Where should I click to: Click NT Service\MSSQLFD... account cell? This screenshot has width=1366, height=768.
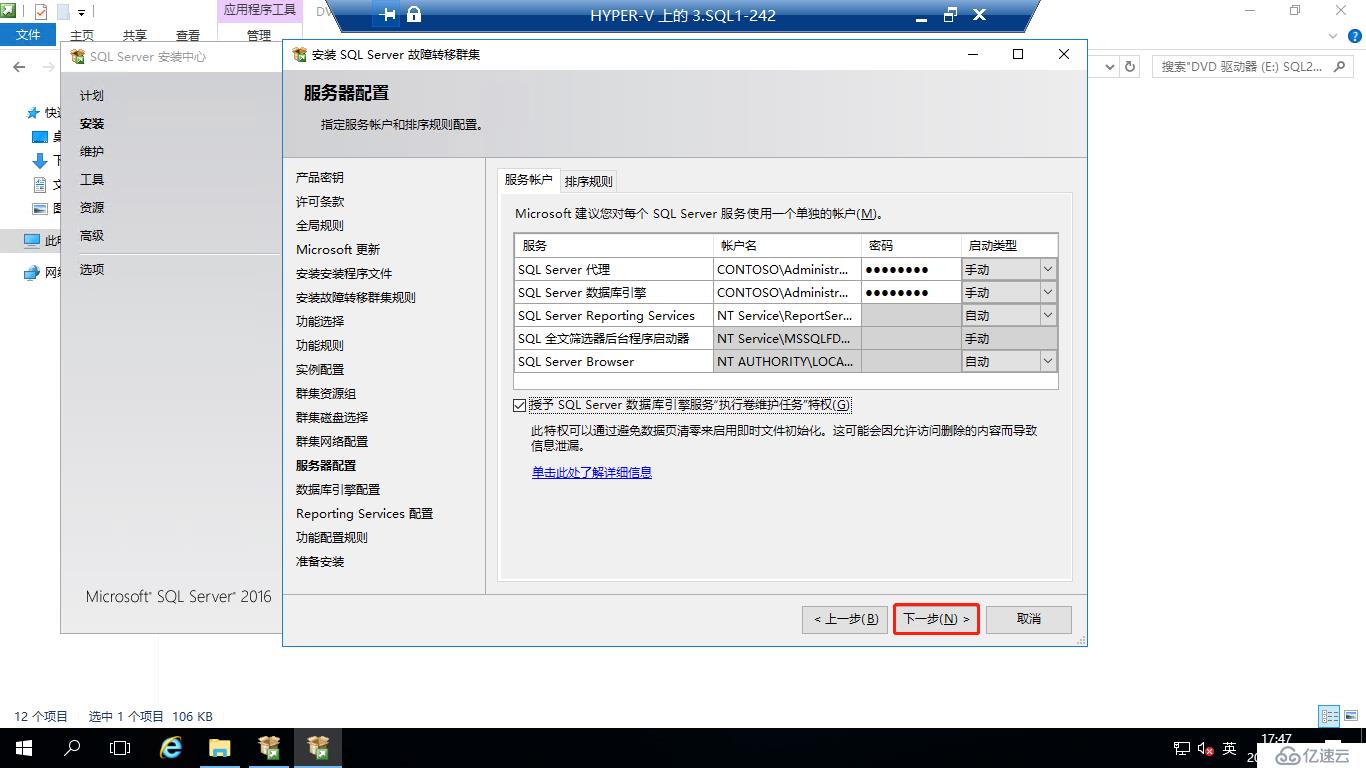[x=787, y=338]
